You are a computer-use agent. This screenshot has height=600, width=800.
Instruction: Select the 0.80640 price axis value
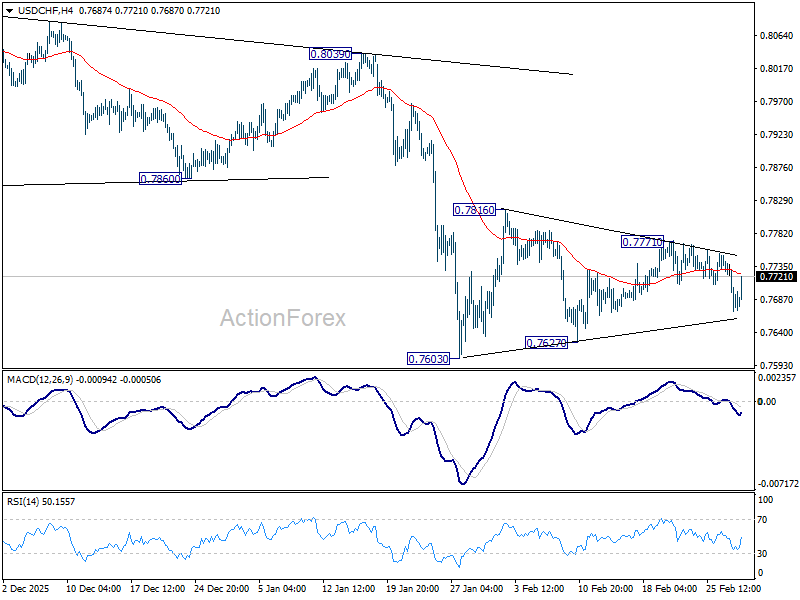point(777,36)
